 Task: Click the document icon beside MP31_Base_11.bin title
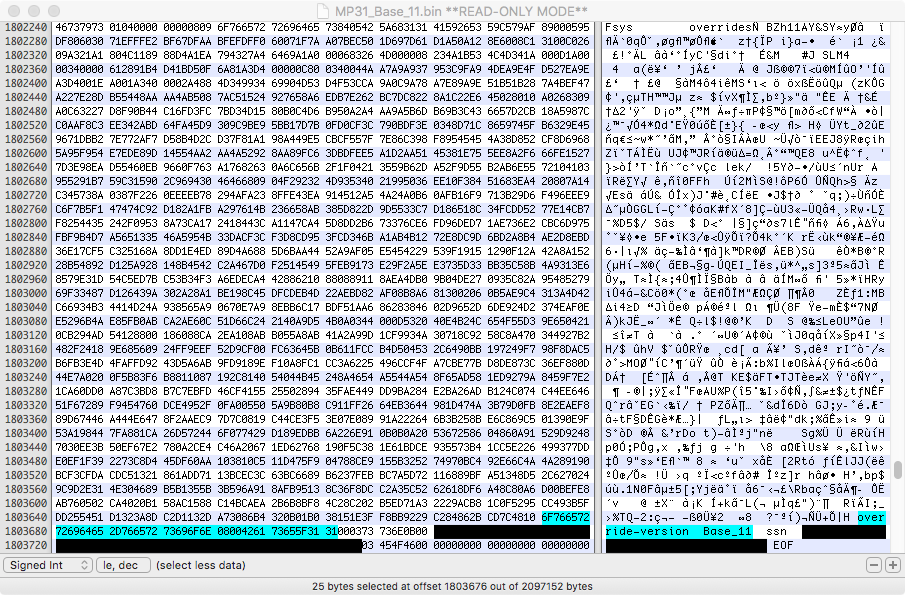(x=323, y=11)
